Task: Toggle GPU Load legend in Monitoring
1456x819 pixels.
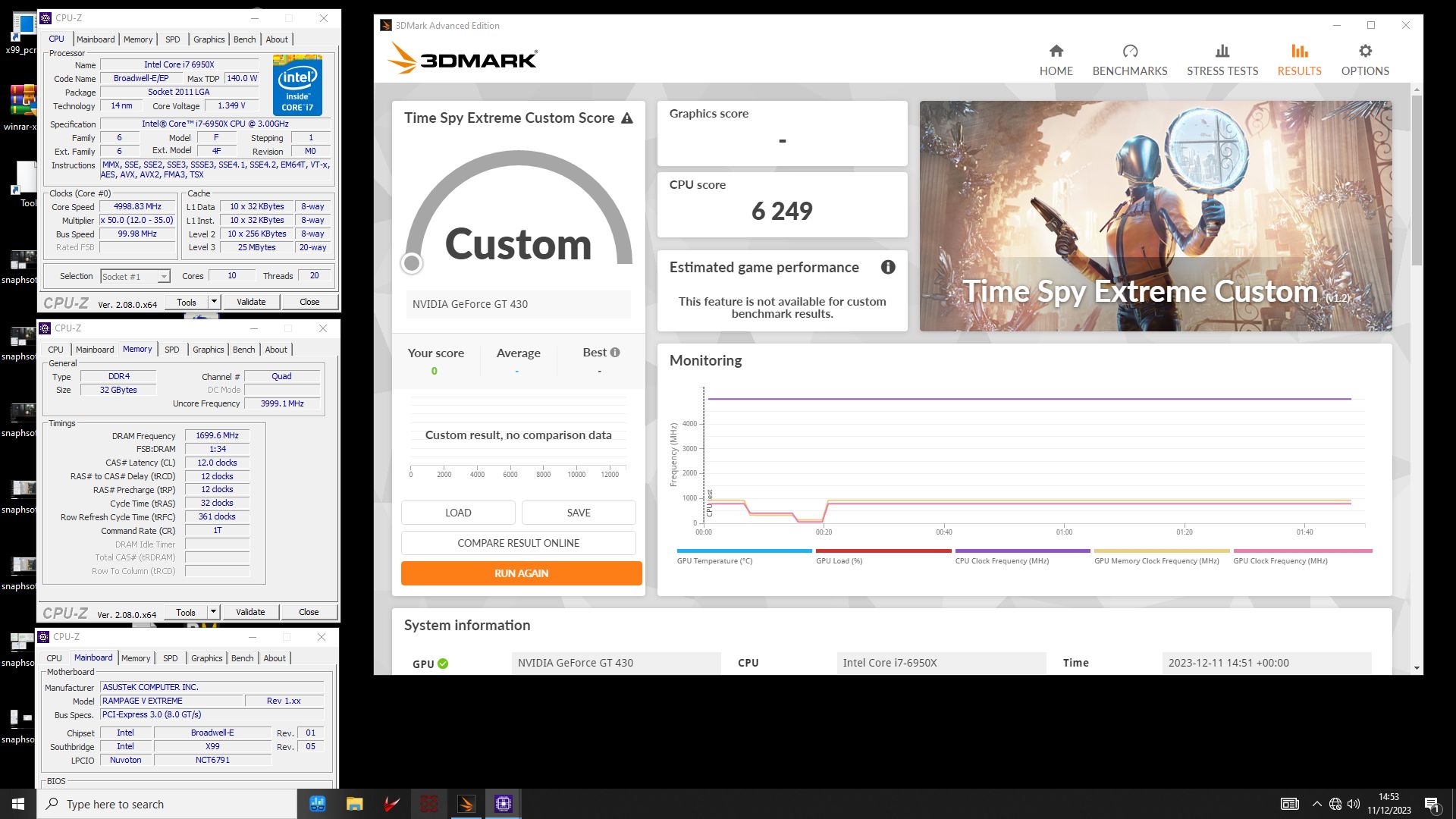Action: point(883,557)
